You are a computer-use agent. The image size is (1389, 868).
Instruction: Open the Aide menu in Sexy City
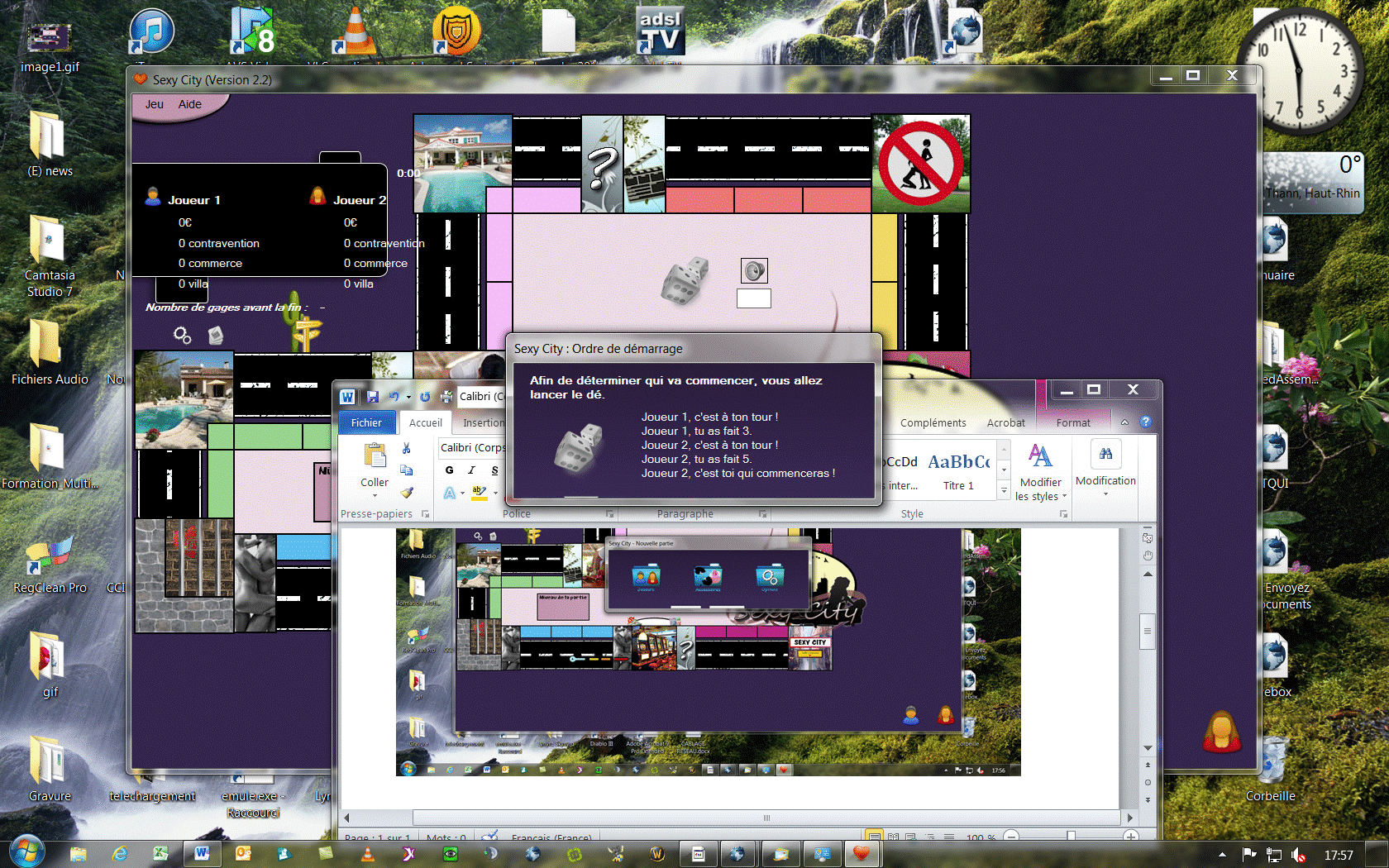point(189,104)
